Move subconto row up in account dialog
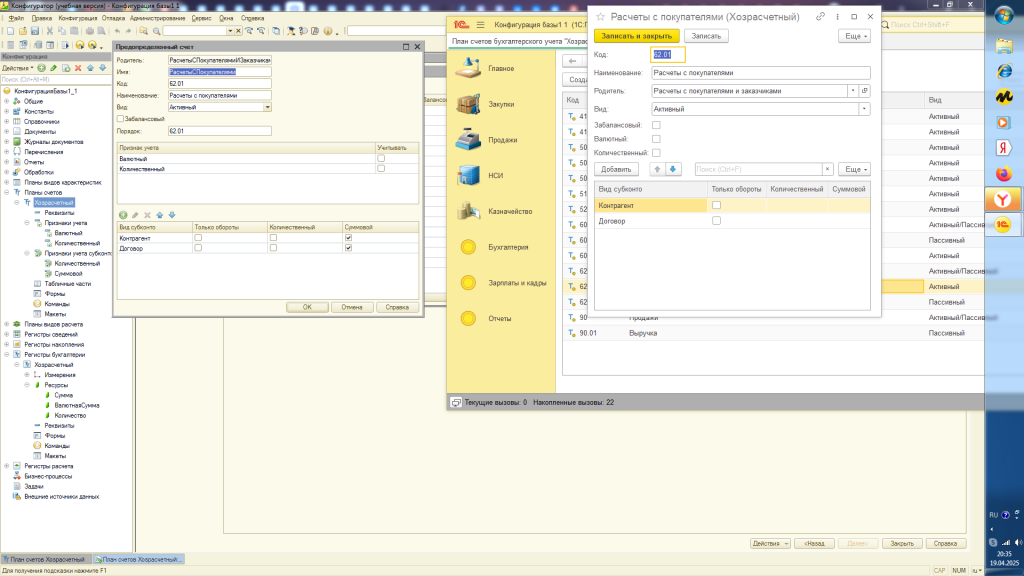This screenshot has width=1024, height=576. (x=658, y=169)
